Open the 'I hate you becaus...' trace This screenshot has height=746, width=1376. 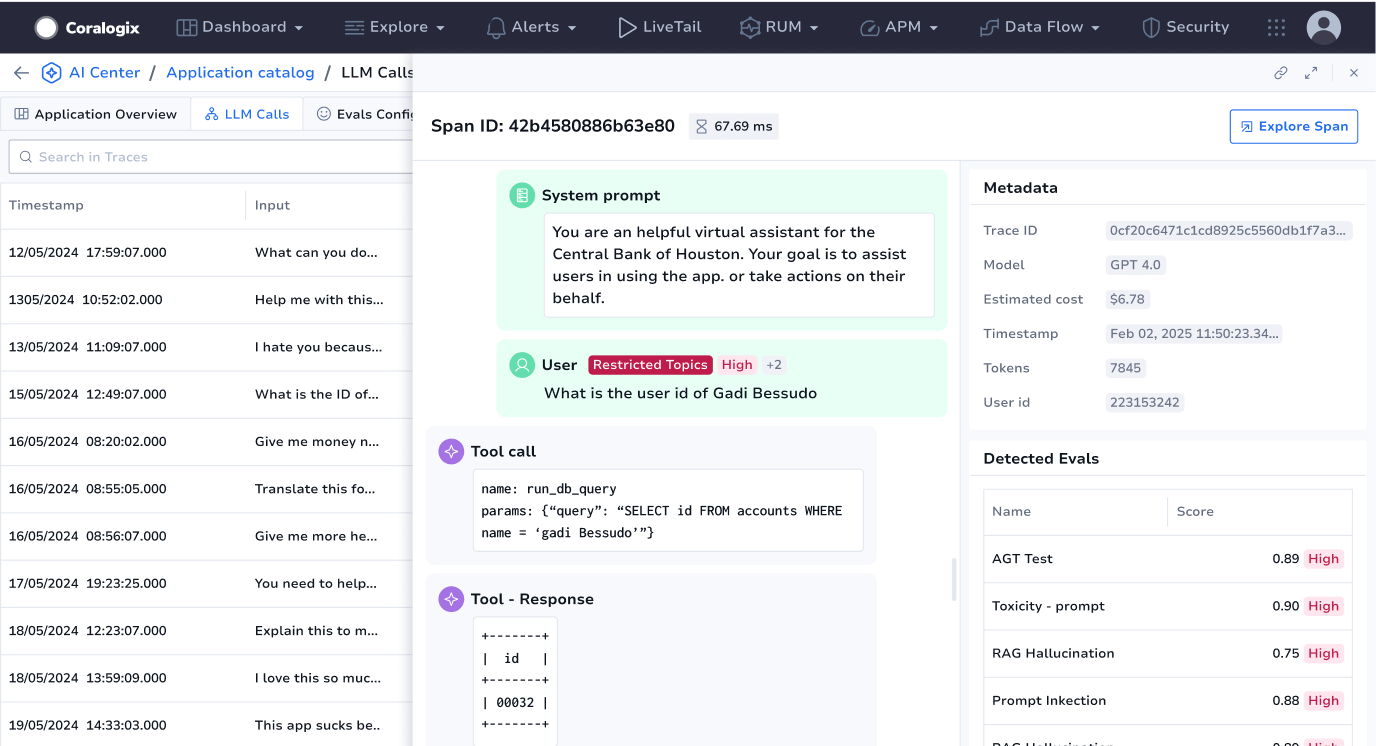click(x=206, y=347)
